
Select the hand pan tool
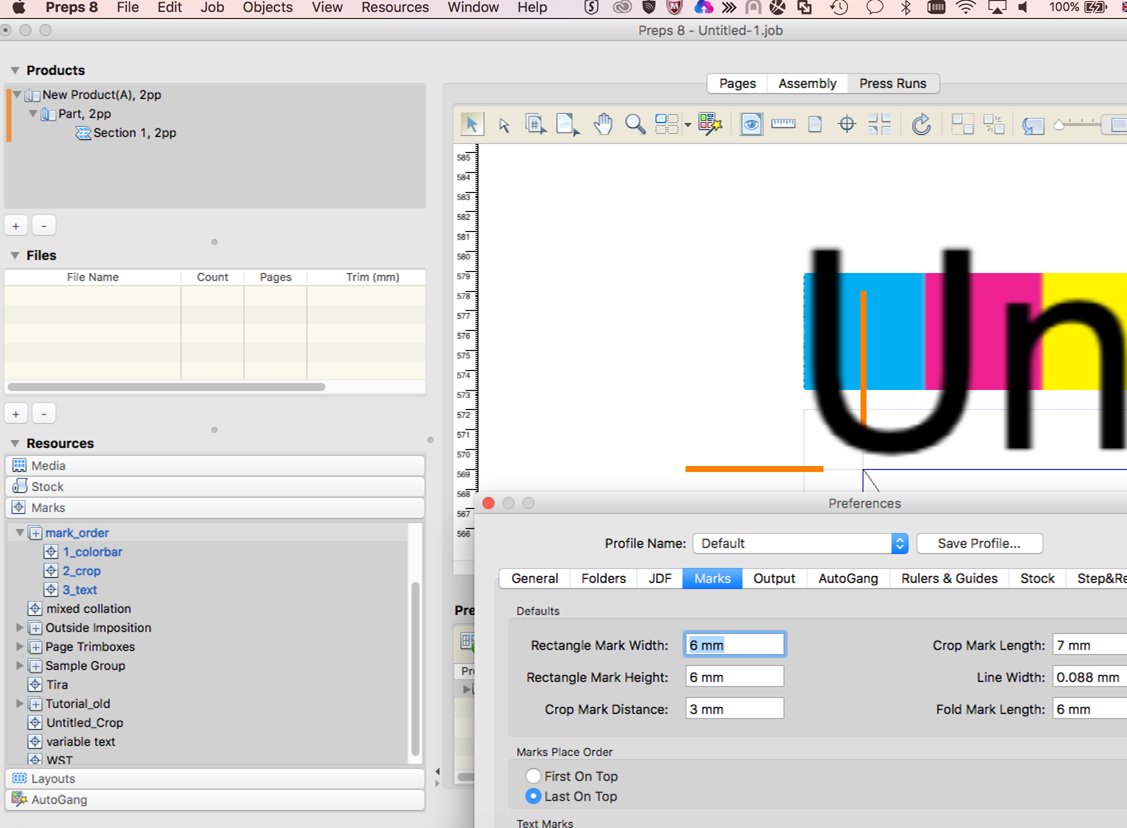[x=602, y=124]
